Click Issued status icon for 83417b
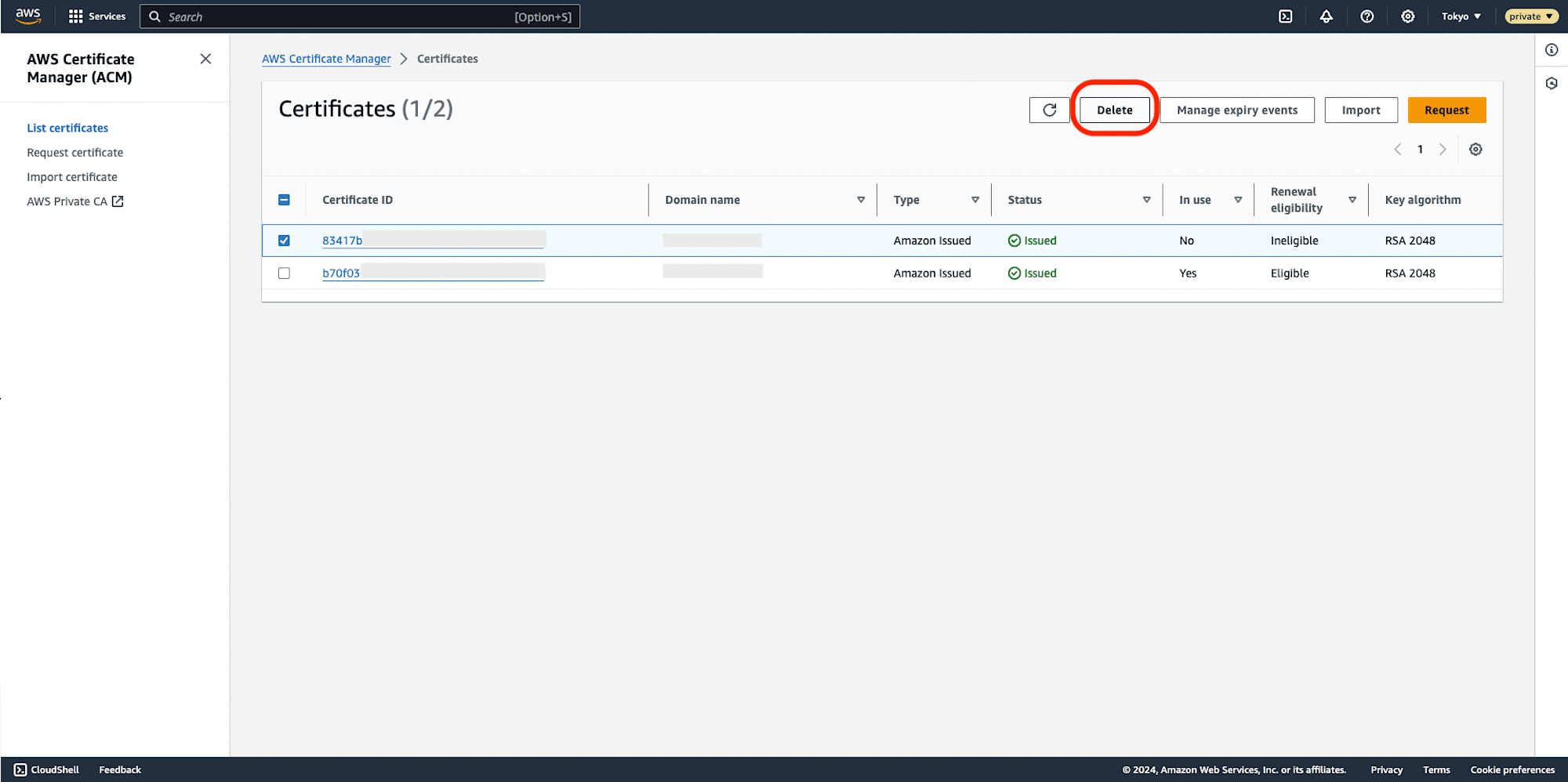Image resolution: width=1568 pixels, height=782 pixels. [1014, 241]
